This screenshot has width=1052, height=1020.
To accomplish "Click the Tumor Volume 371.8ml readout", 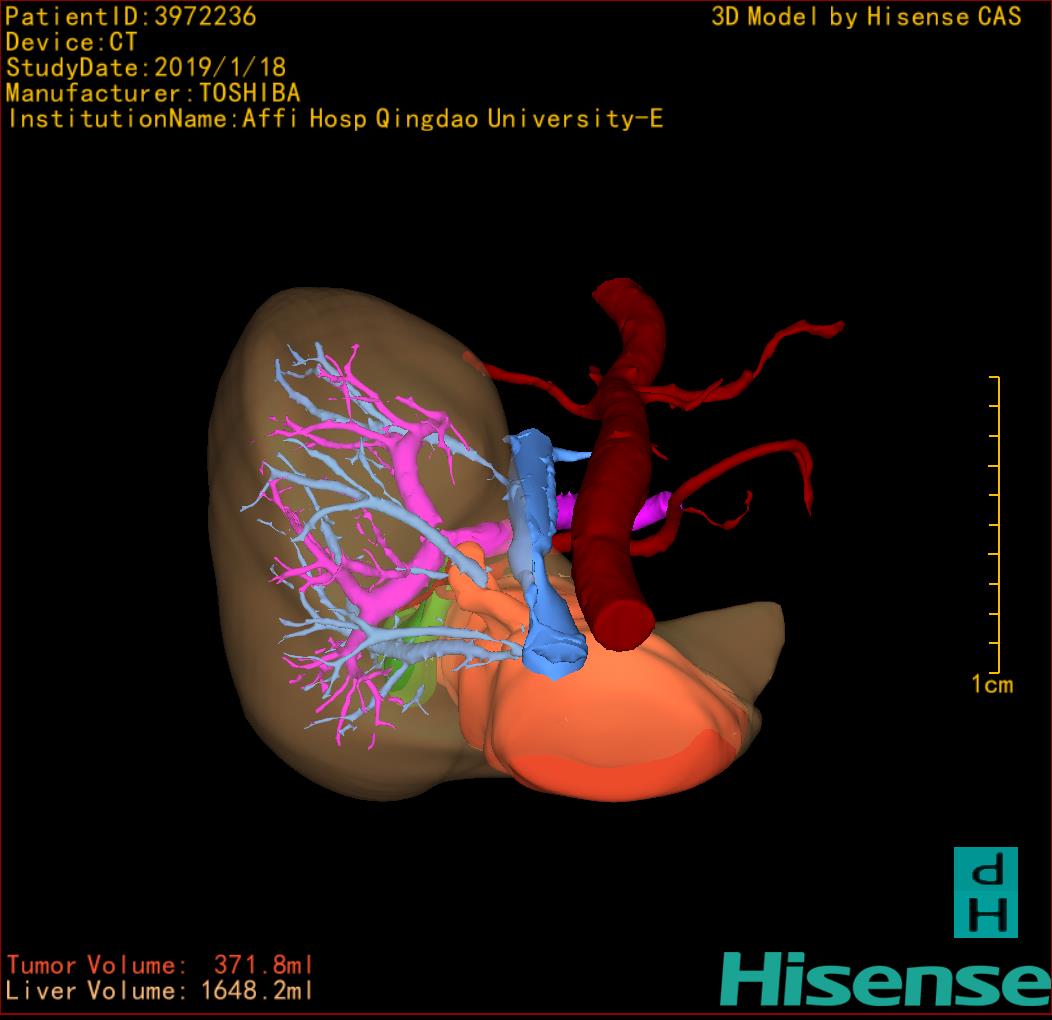I will point(160,965).
